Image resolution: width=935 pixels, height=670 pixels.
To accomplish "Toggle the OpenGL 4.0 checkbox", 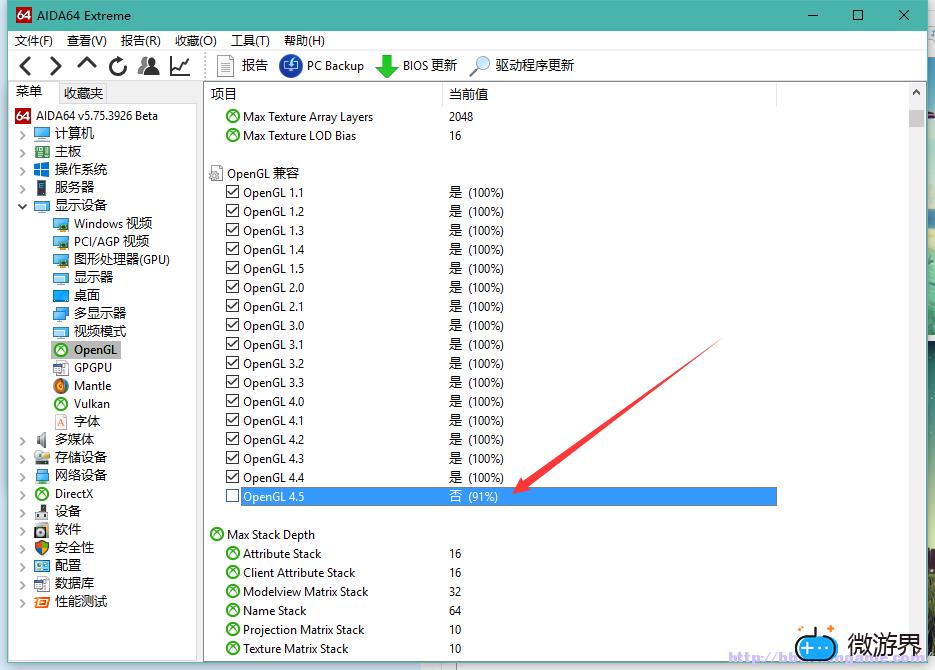I will (x=233, y=401).
